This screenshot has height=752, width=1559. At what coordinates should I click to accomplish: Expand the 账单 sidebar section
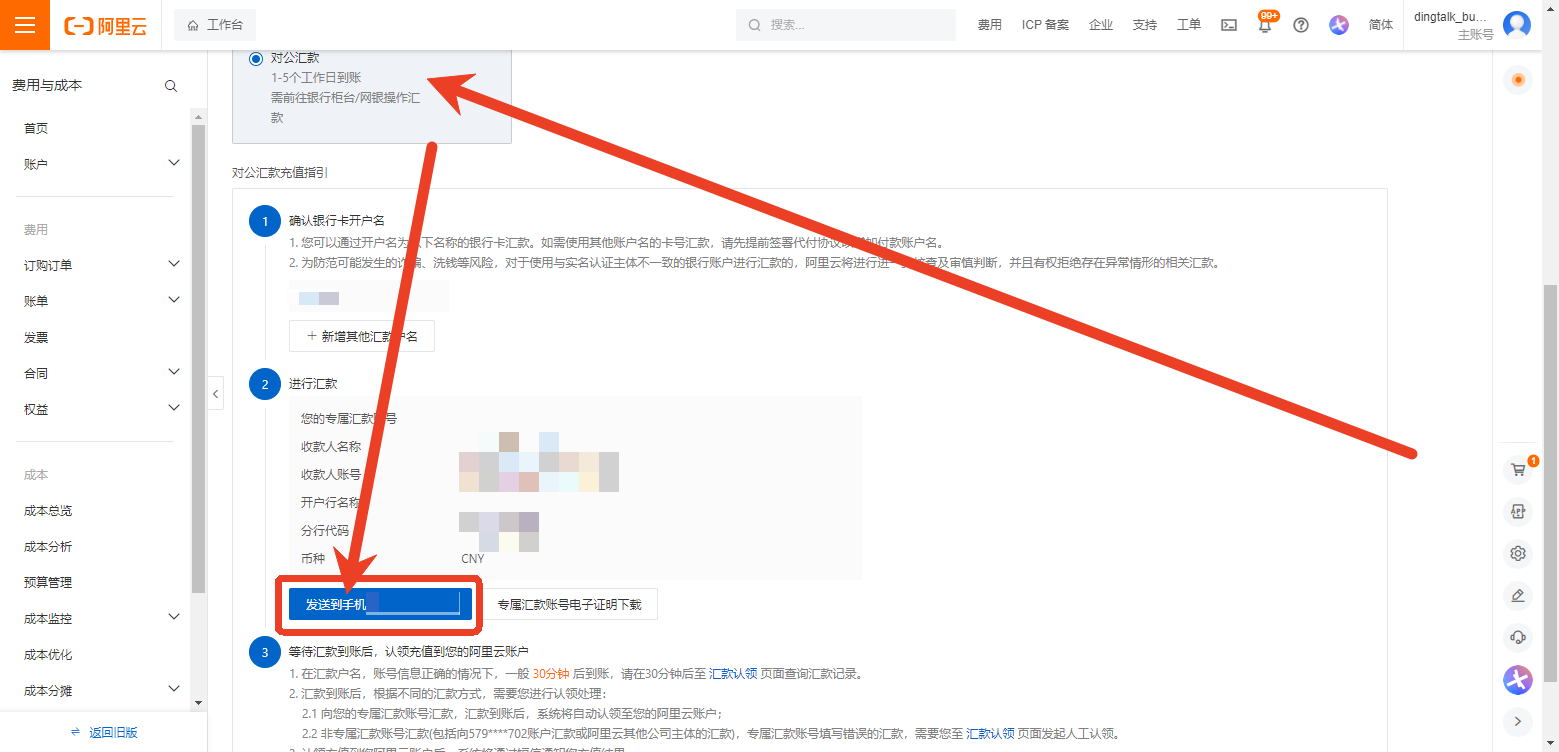(x=174, y=300)
